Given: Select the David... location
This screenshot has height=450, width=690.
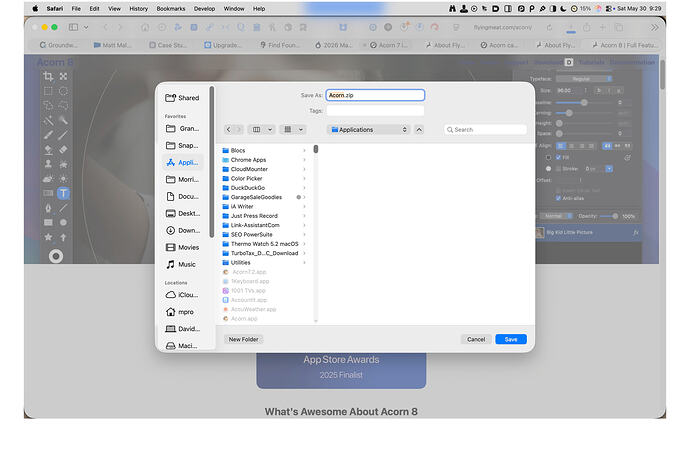Looking at the screenshot, I should (x=182, y=329).
